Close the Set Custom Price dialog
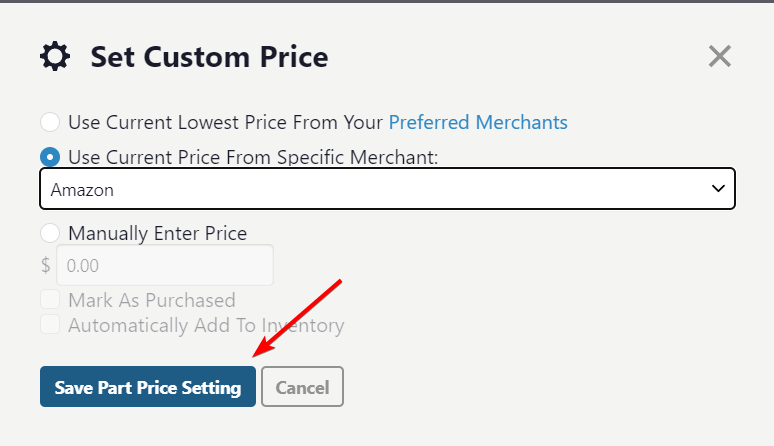The height and width of the screenshot is (446, 774). (x=720, y=56)
